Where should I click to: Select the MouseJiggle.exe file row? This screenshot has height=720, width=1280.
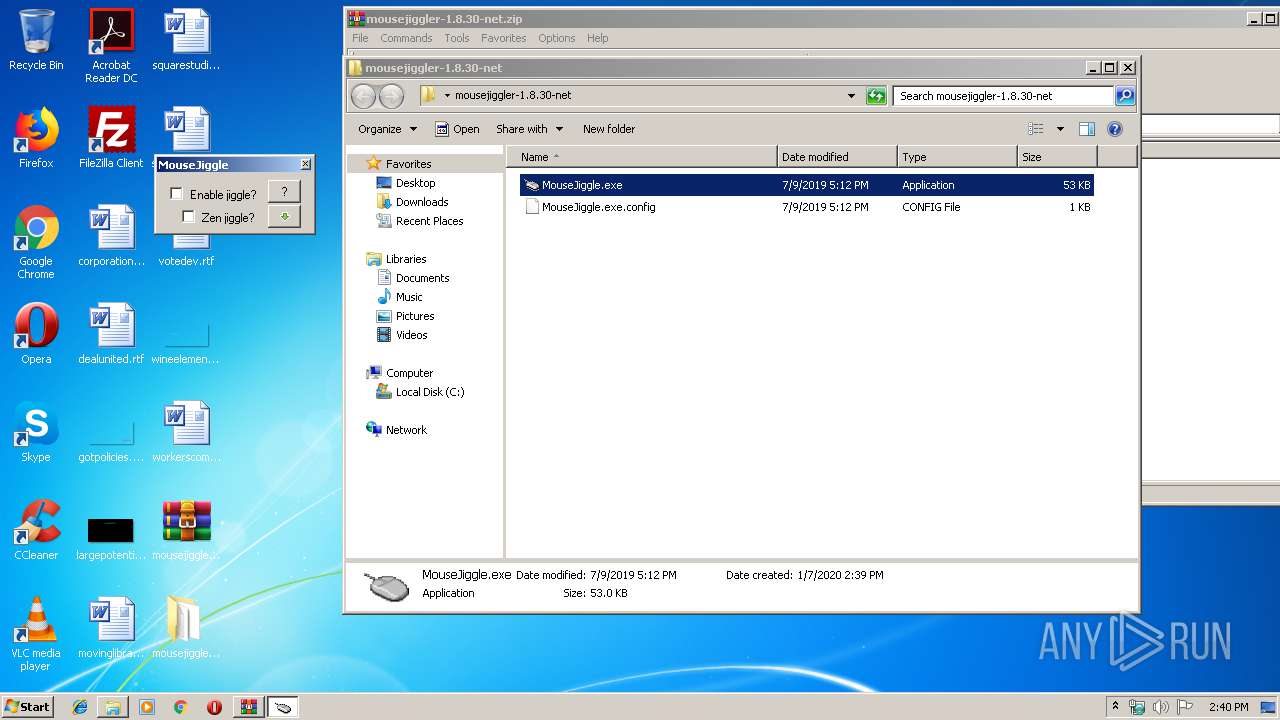[806, 185]
